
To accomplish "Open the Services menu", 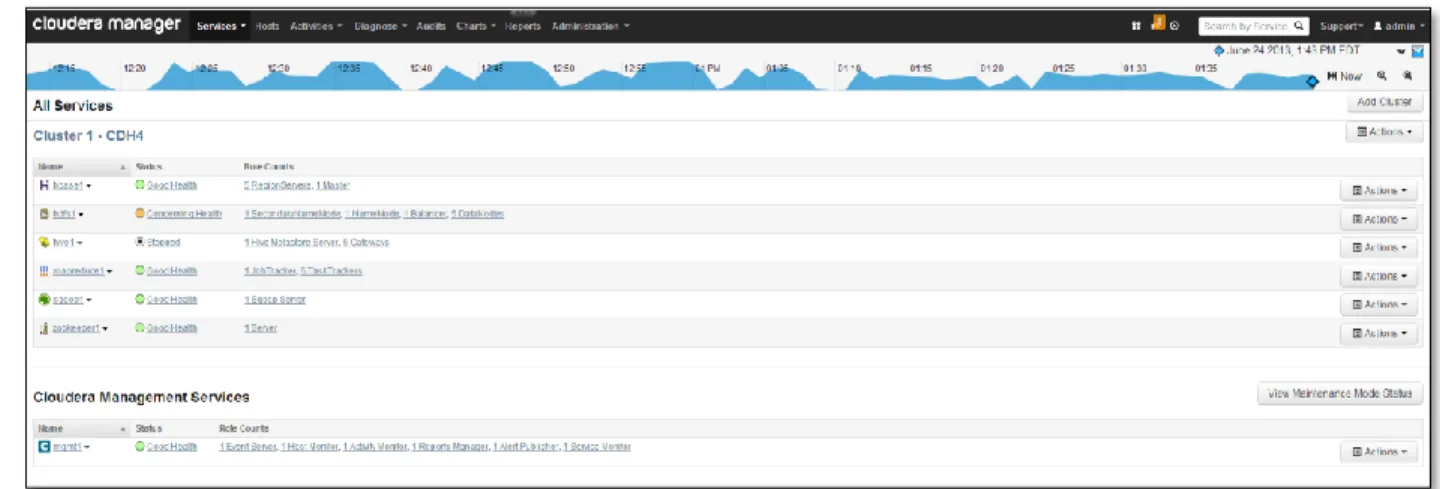I will 221,26.
